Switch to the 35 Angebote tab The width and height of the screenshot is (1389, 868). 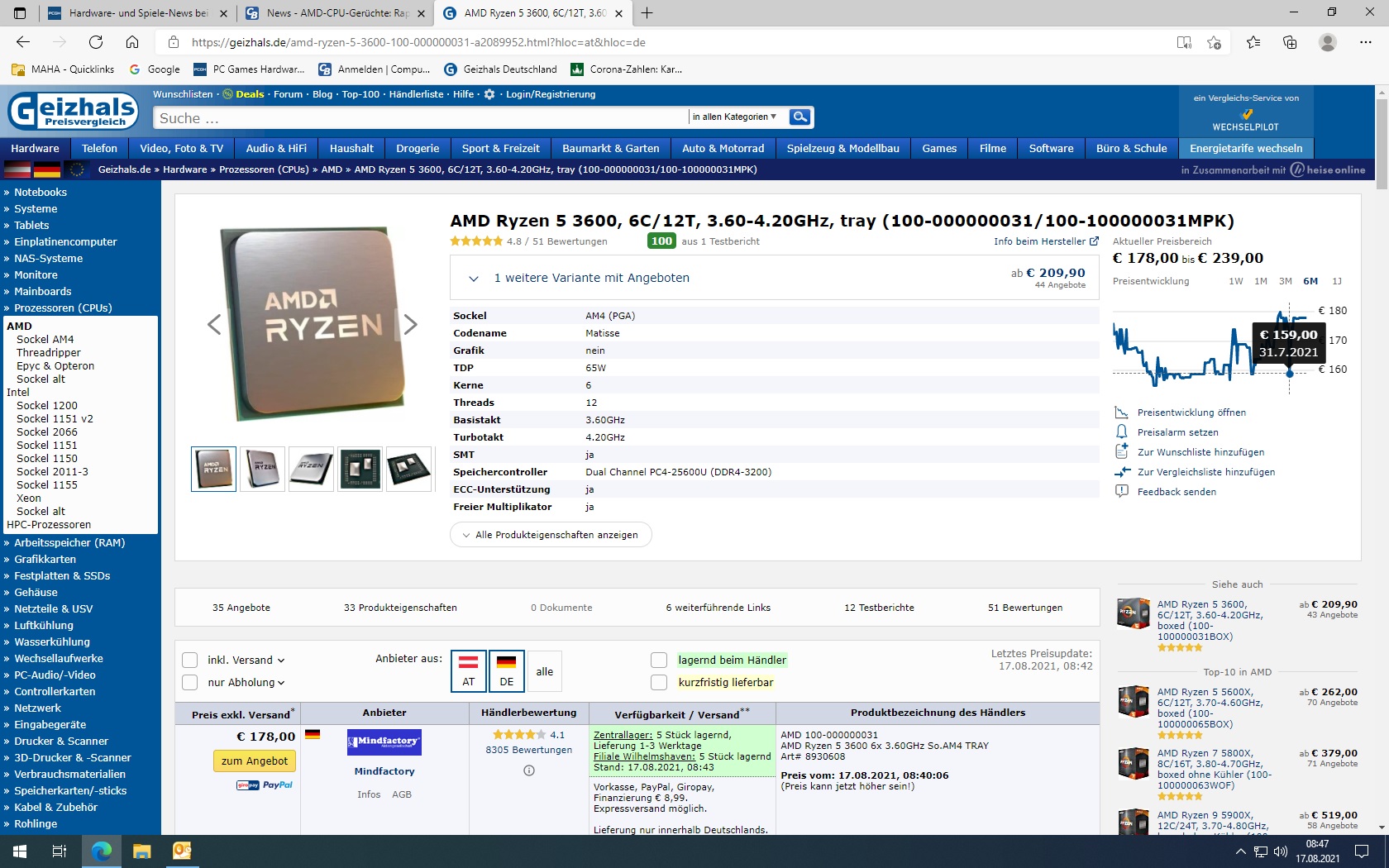tap(241, 608)
